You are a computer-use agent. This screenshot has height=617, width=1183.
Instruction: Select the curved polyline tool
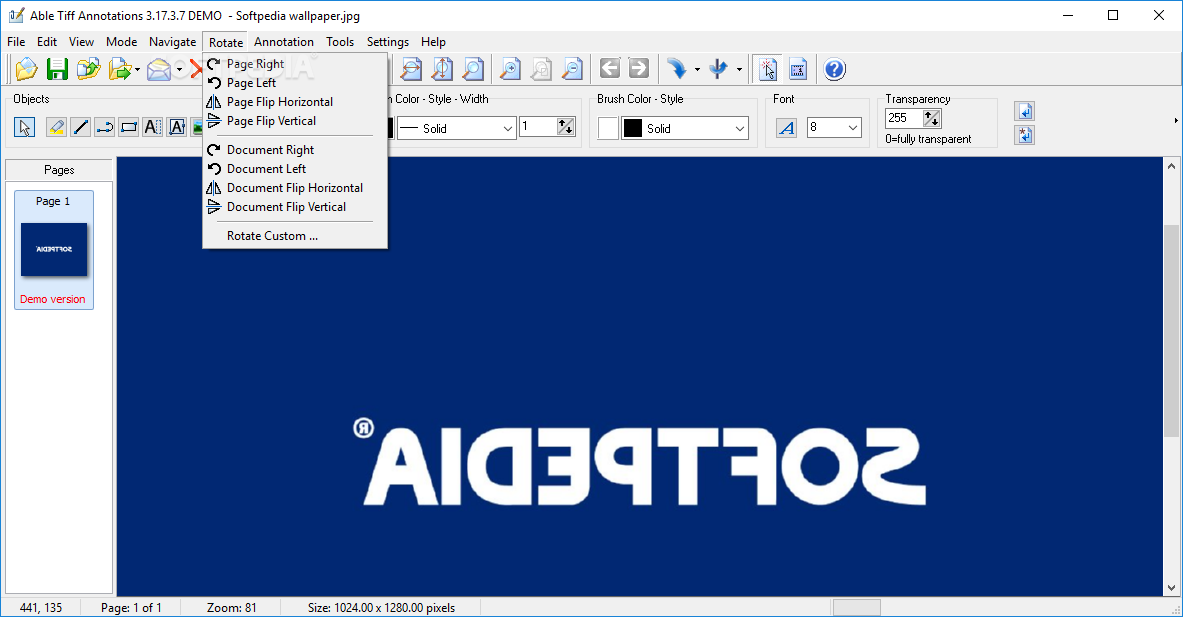point(105,127)
